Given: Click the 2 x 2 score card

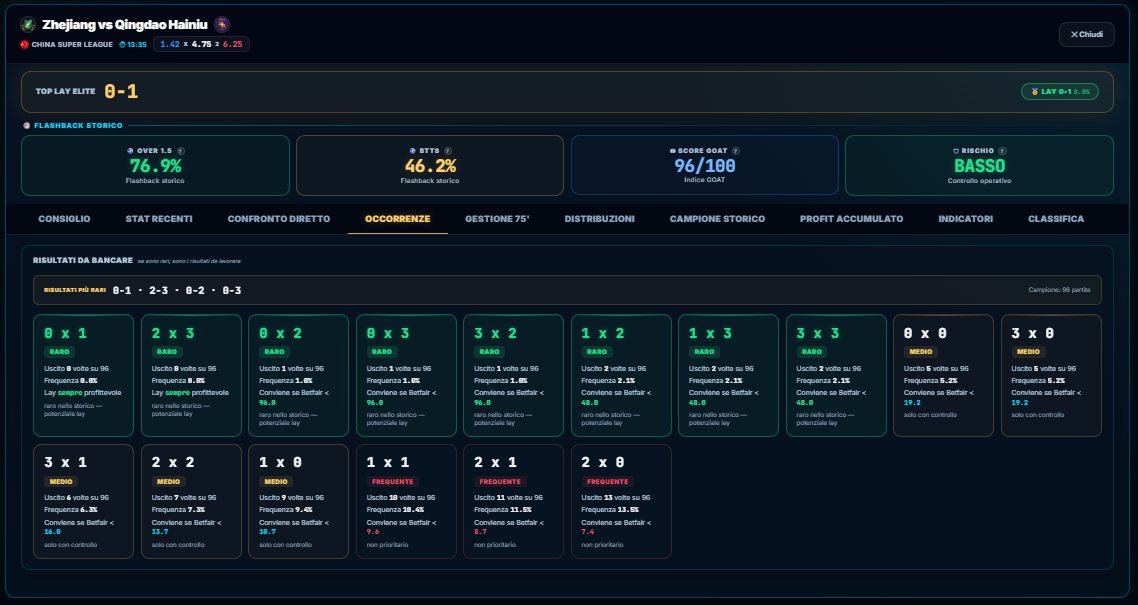Looking at the screenshot, I should point(191,501).
